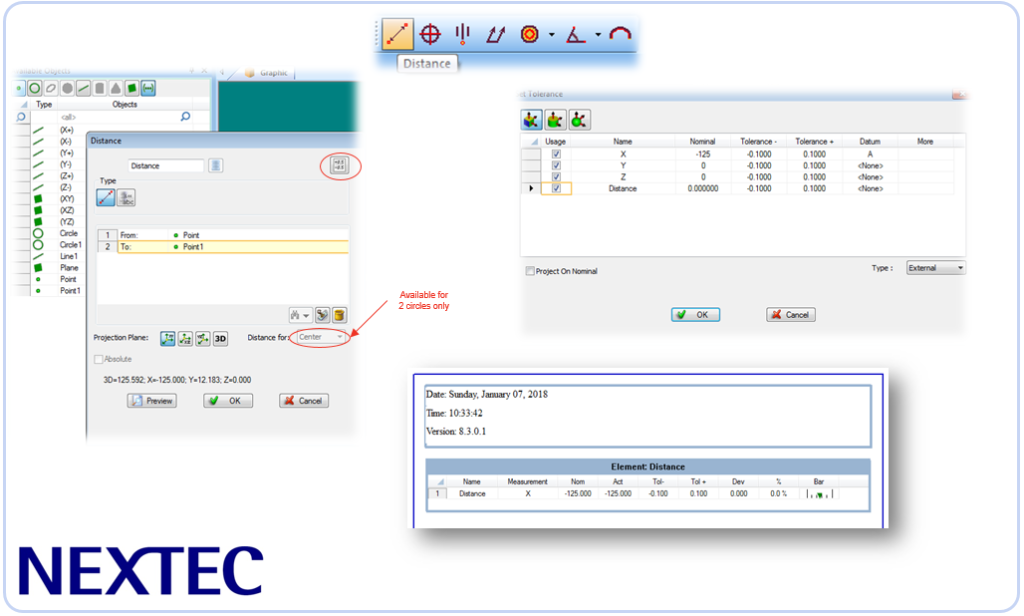This screenshot has height=616, width=1024.
Task: Filter objects by grey sphere type icon
Action: (x=67, y=88)
